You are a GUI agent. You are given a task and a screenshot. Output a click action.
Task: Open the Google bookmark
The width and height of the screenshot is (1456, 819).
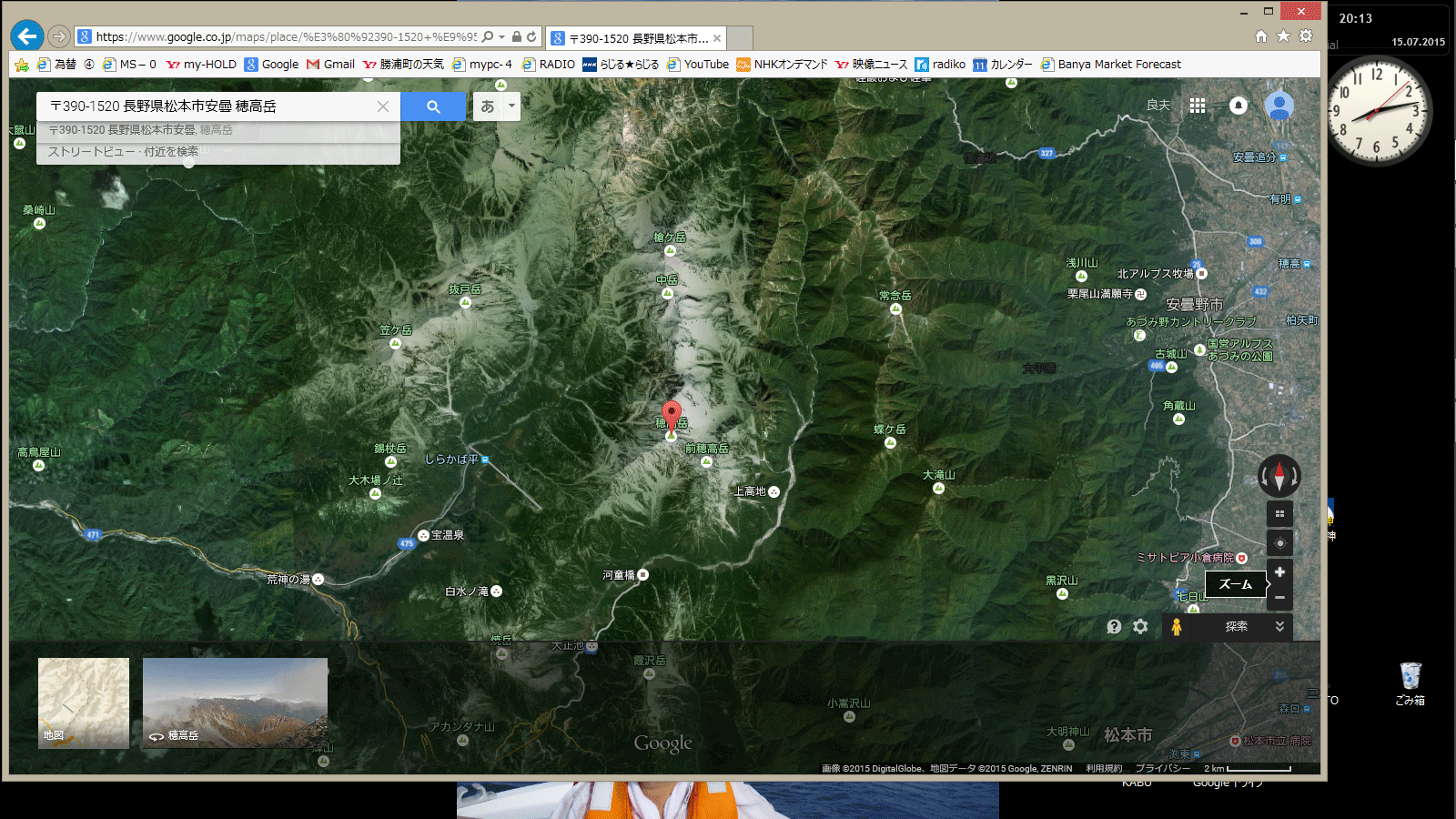[x=271, y=65]
